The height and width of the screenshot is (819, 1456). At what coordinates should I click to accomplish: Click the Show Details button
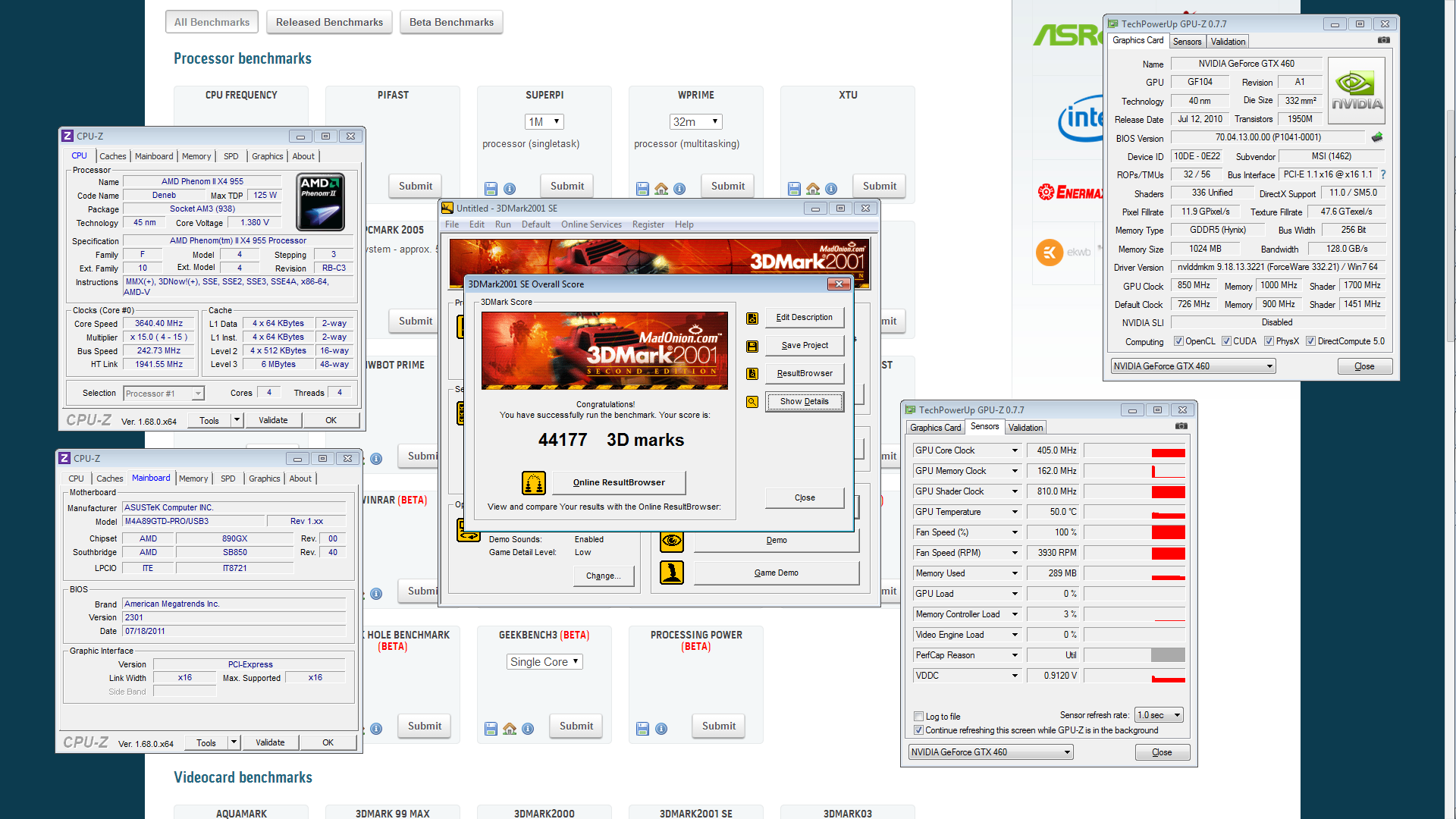(804, 402)
